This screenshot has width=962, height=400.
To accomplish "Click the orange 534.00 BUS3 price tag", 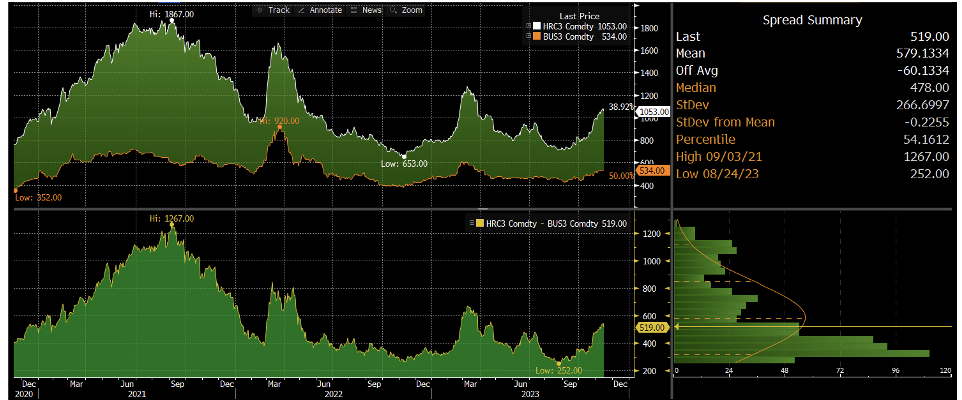I will tap(653, 171).
